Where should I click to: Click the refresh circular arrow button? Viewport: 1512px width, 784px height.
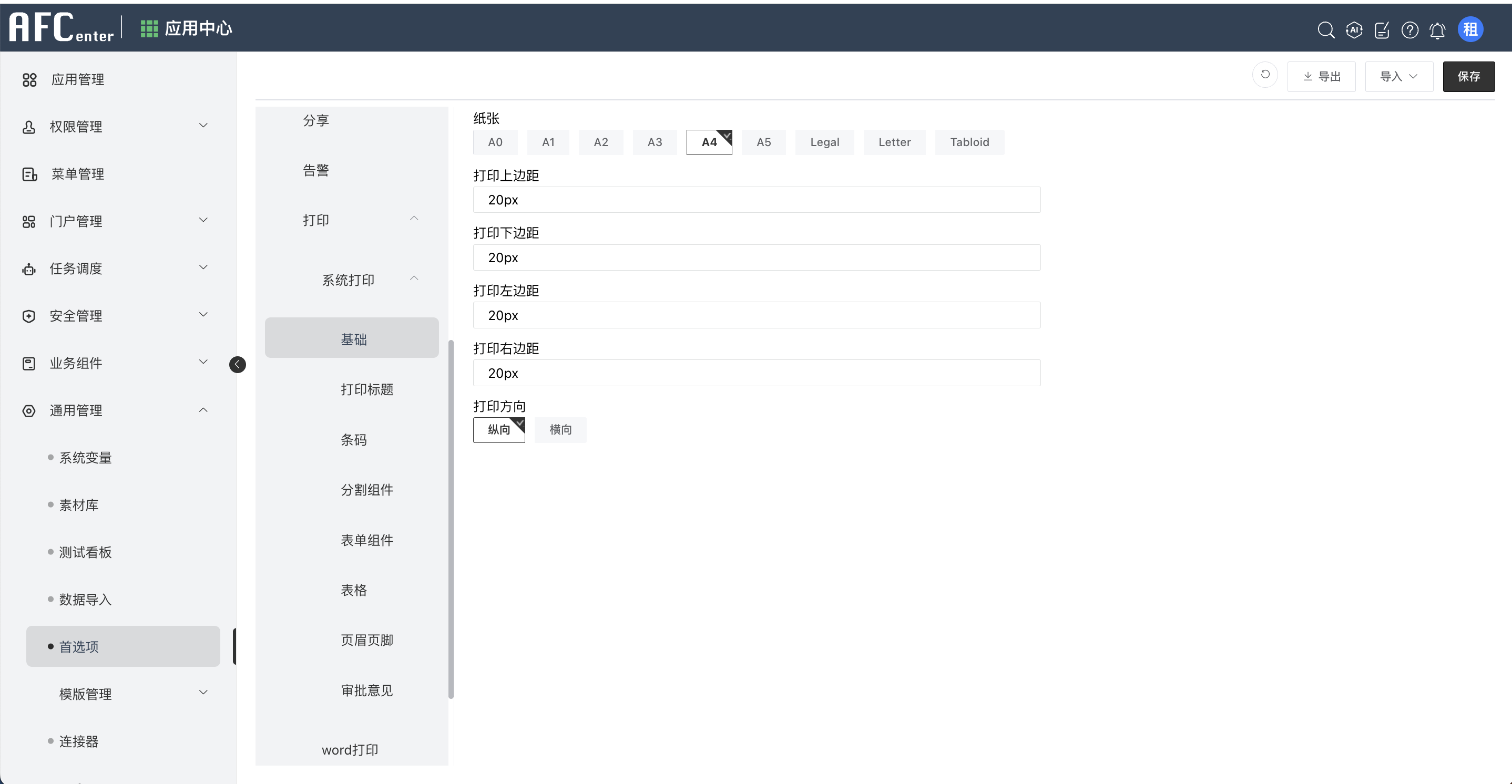coord(1265,75)
